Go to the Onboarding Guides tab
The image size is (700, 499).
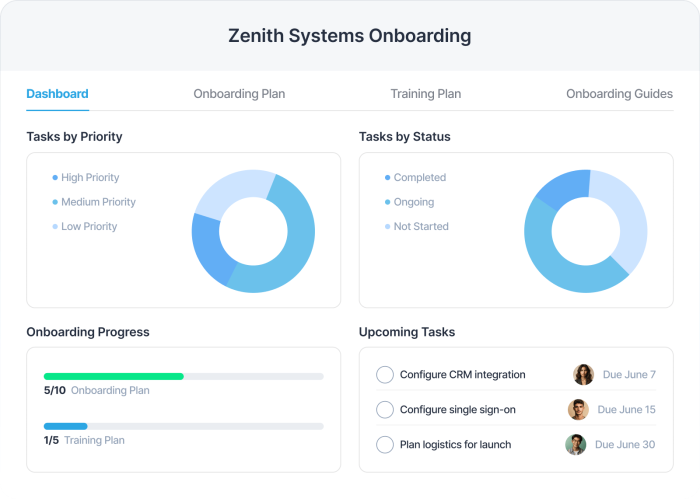click(x=619, y=94)
